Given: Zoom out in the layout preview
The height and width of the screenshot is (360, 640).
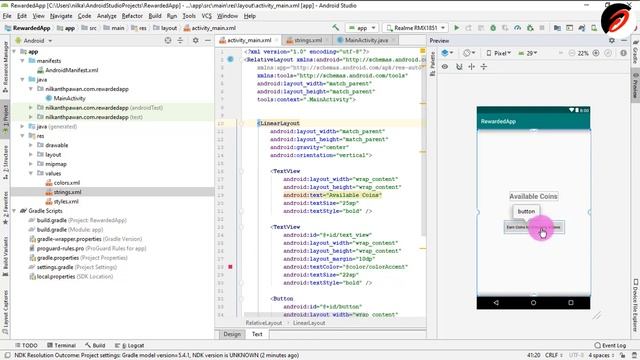Looking at the screenshot, I should pyautogui.click(x=571, y=53).
